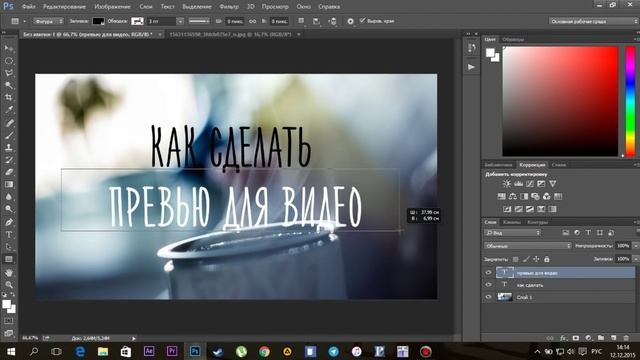Create a new layer from Layers panel
This screenshot has height=360, width=640.
pos(613,338)
